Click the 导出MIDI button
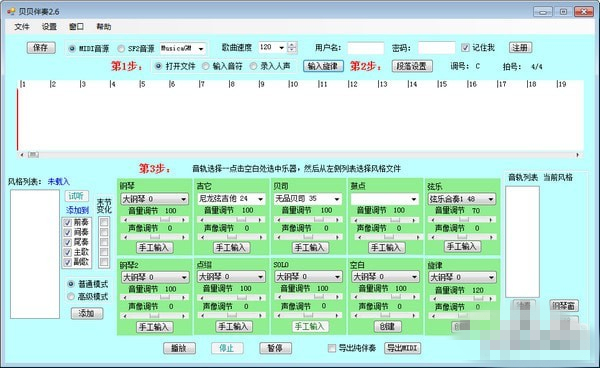 click(403, 348)
